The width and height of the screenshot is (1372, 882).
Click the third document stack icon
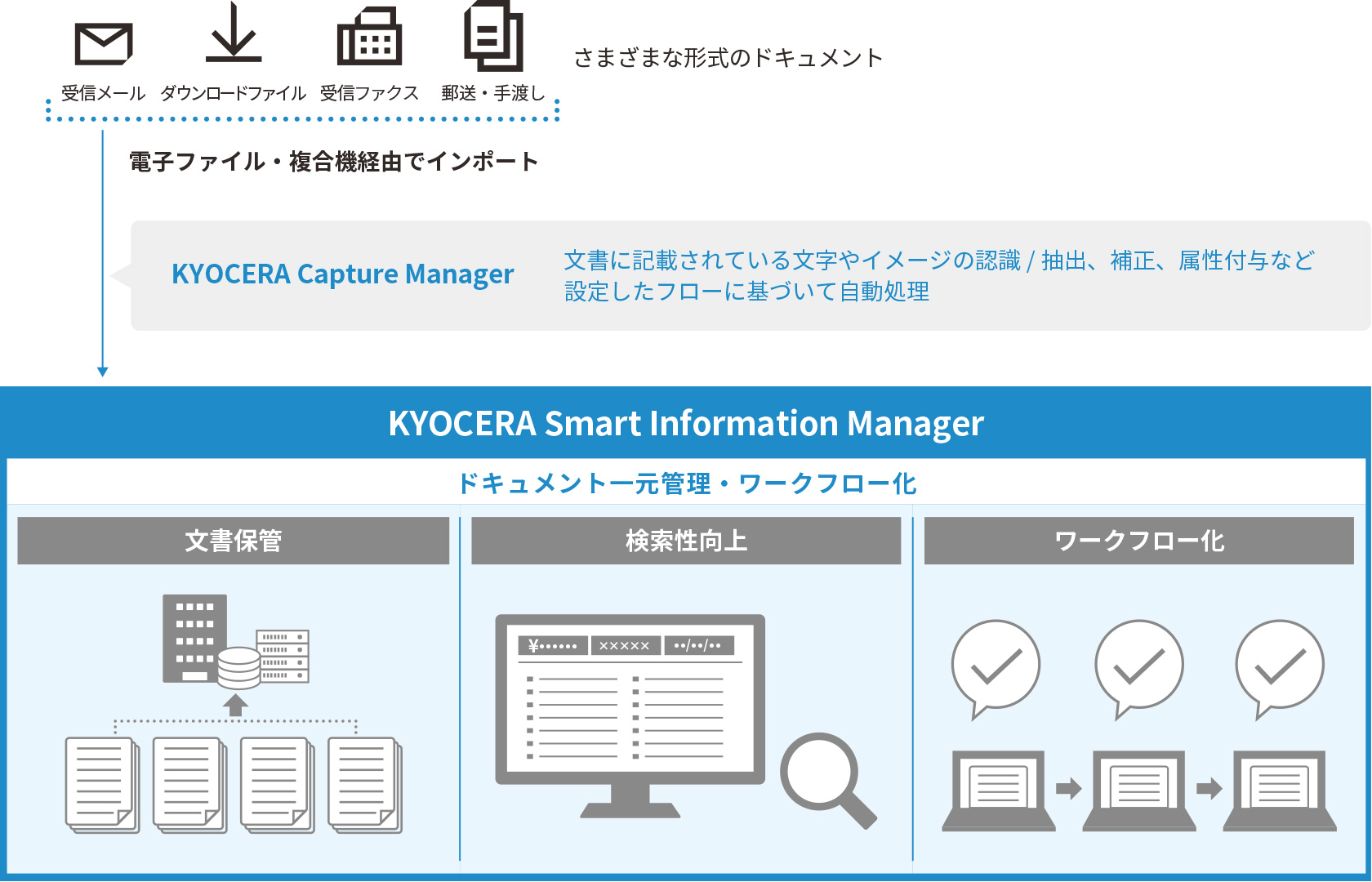[278, 786]
